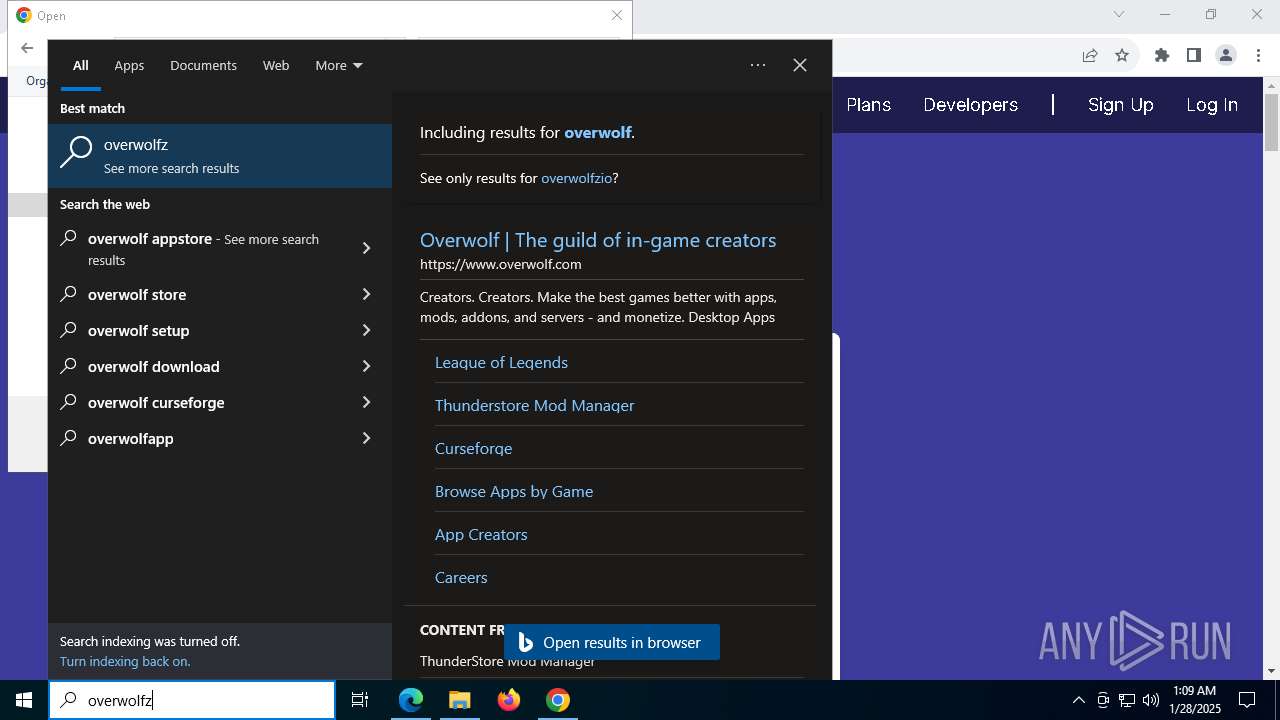Open Task View on the taskbar
The width and height of the screenshot is (1280, 720).
click(x=360, y=700)
